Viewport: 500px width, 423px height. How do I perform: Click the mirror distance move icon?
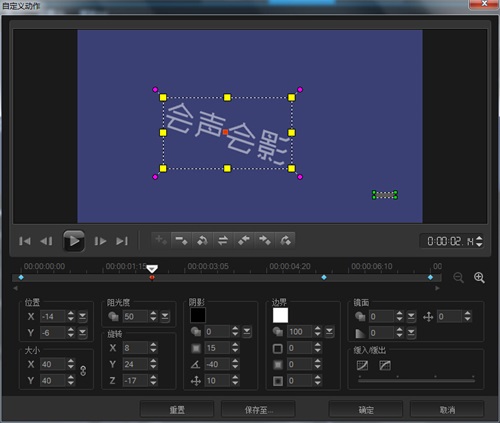pyautogui.click(x=428, y=317)
